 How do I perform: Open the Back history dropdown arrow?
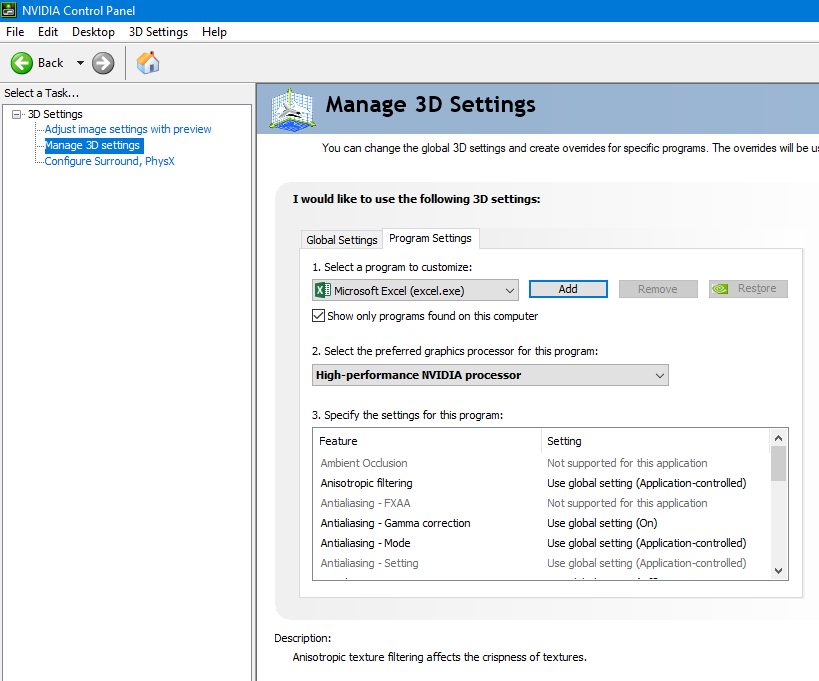point(80,63)
